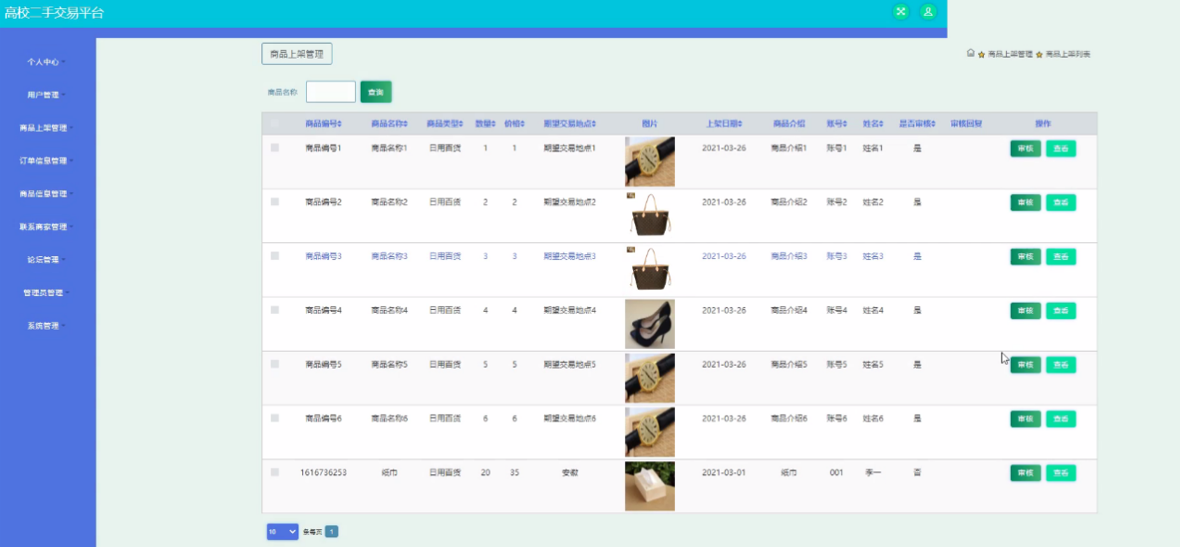Image resolution: width=1180 pixels, height=547 pixels.
Task: Click the 商品名称 search input field
Action: tap(331, 92)
